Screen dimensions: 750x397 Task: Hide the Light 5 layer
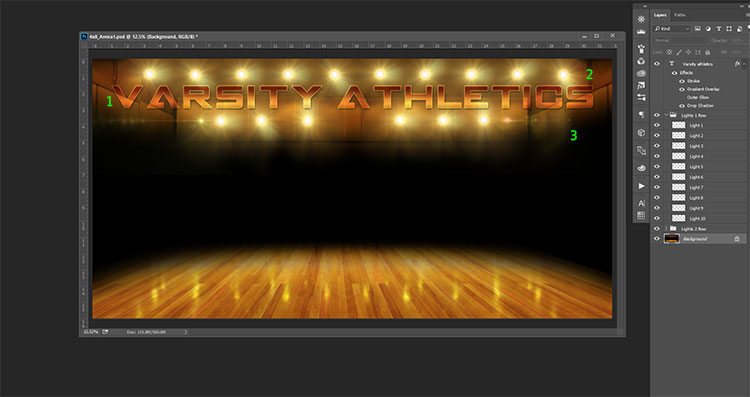tap(657, 167)
